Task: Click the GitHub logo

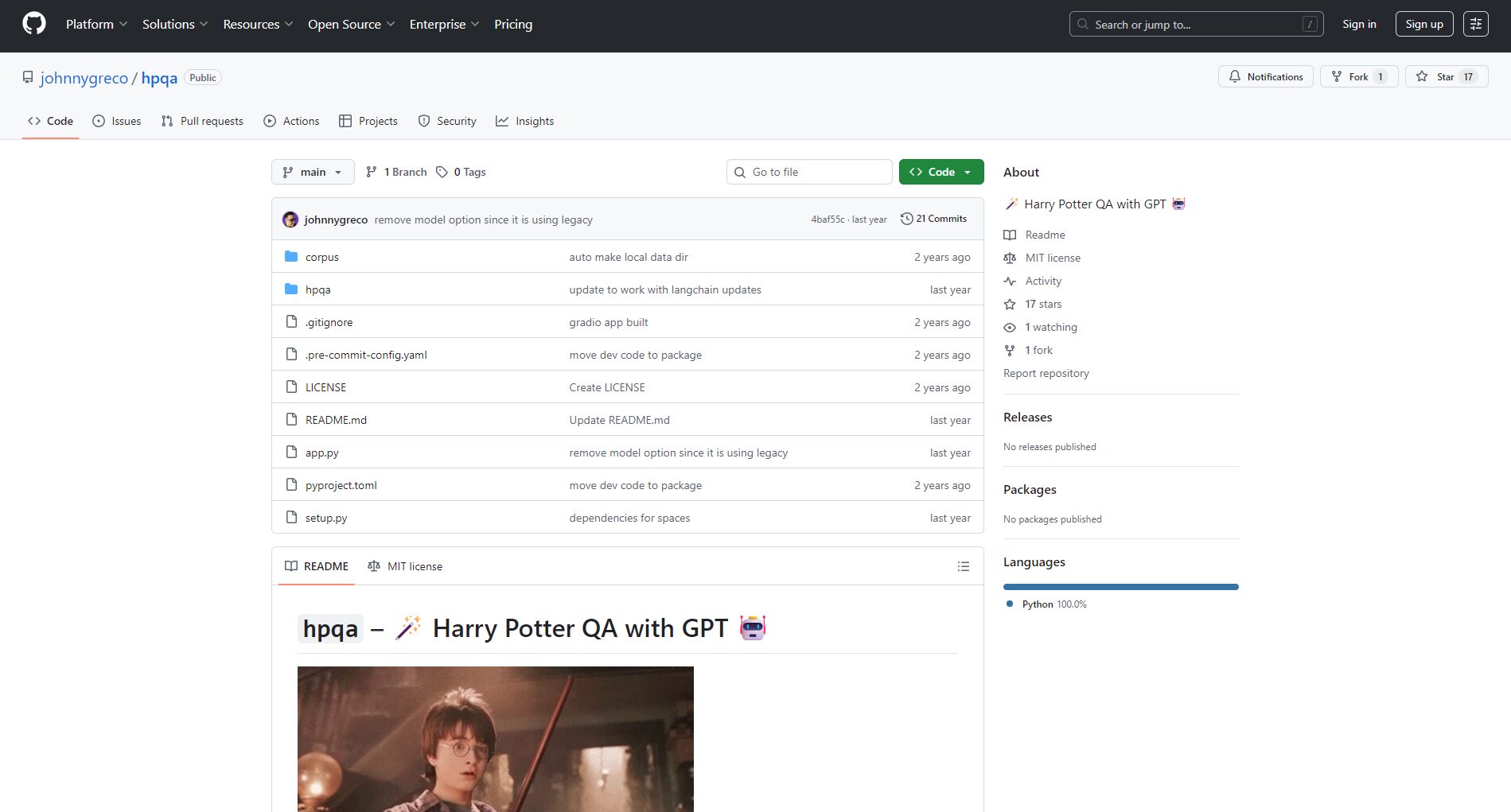Action: (33, 23)
